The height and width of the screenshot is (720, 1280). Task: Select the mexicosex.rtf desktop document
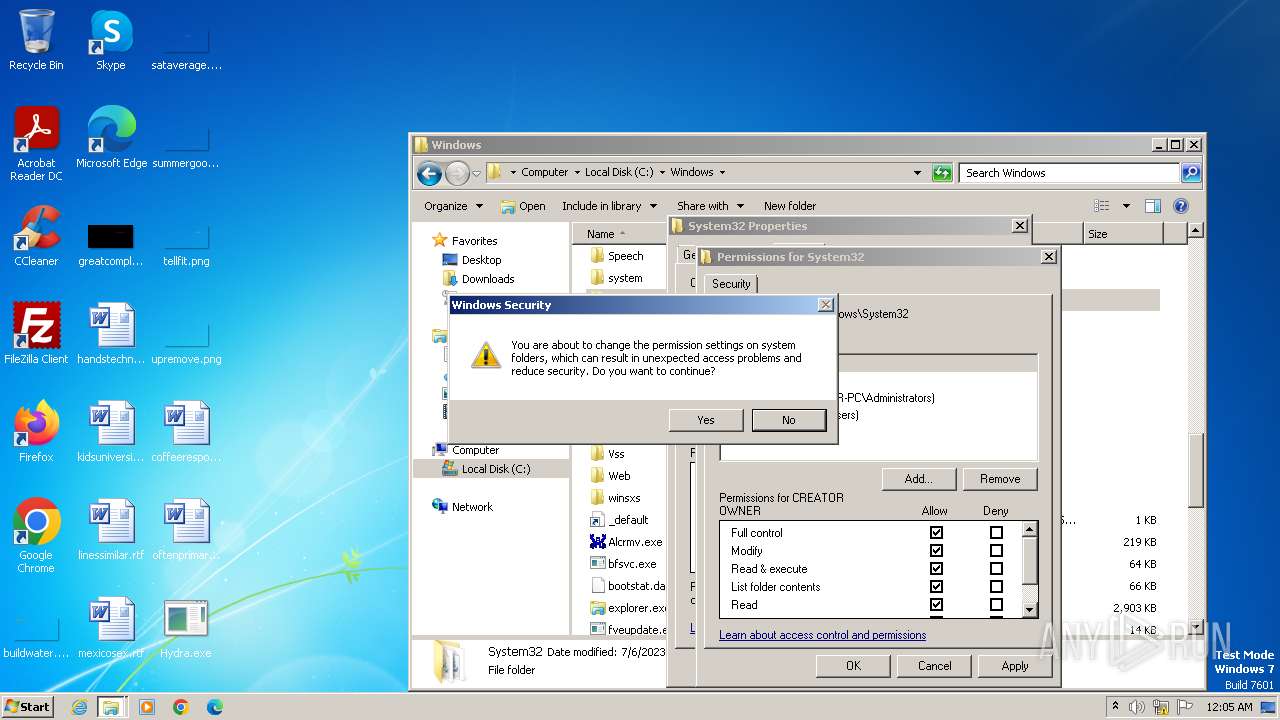pyautogui.click(x=111, y=628)
